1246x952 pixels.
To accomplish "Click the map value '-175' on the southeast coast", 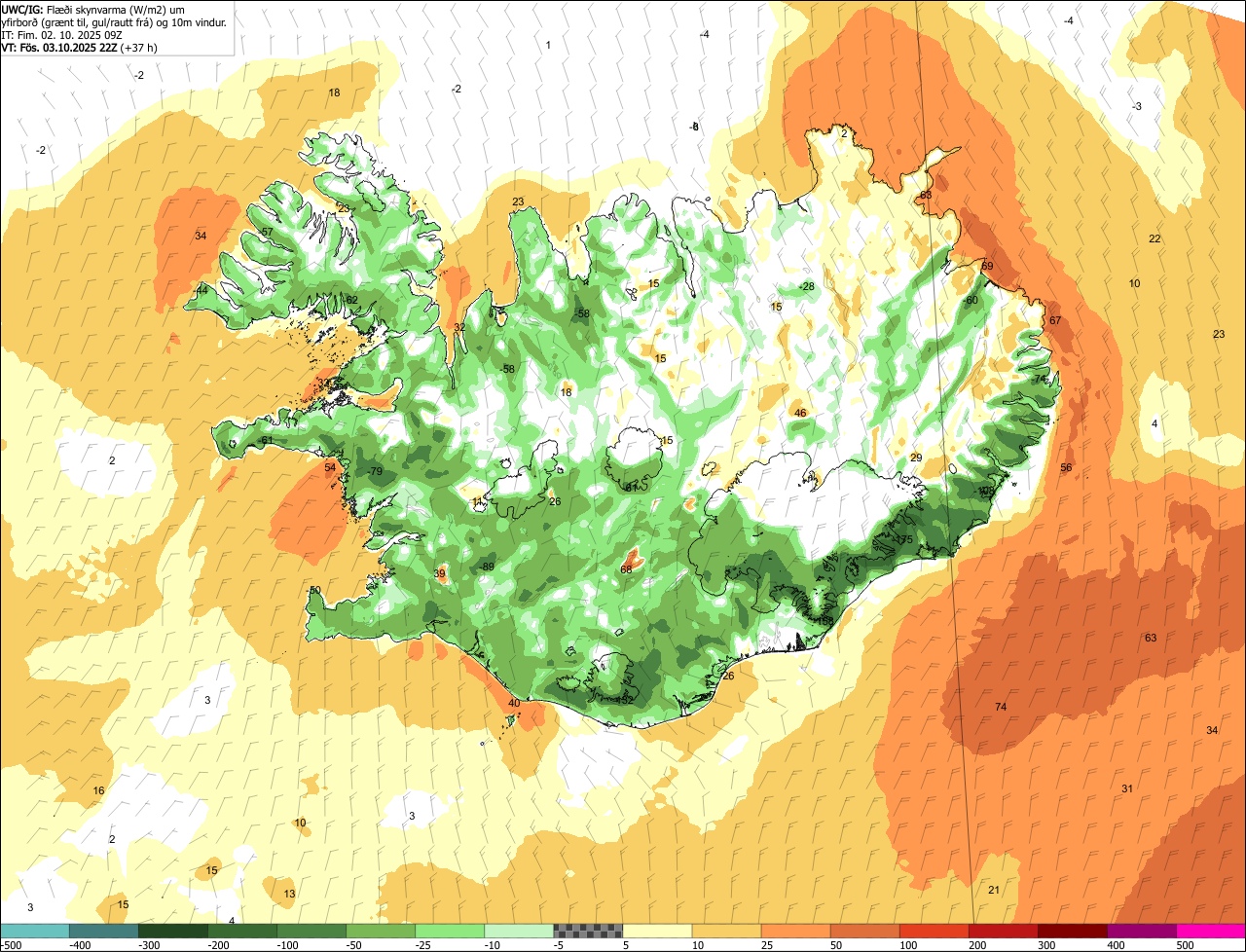I will 902,540.
